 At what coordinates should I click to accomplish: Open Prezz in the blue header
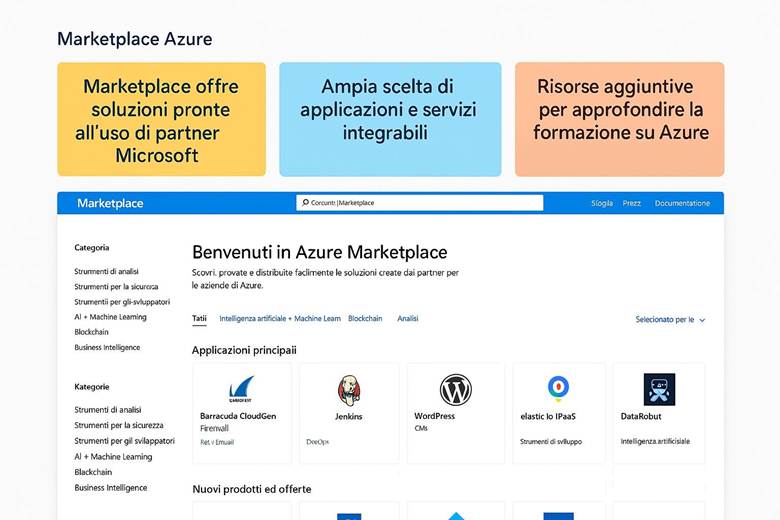tap(632, 203)
